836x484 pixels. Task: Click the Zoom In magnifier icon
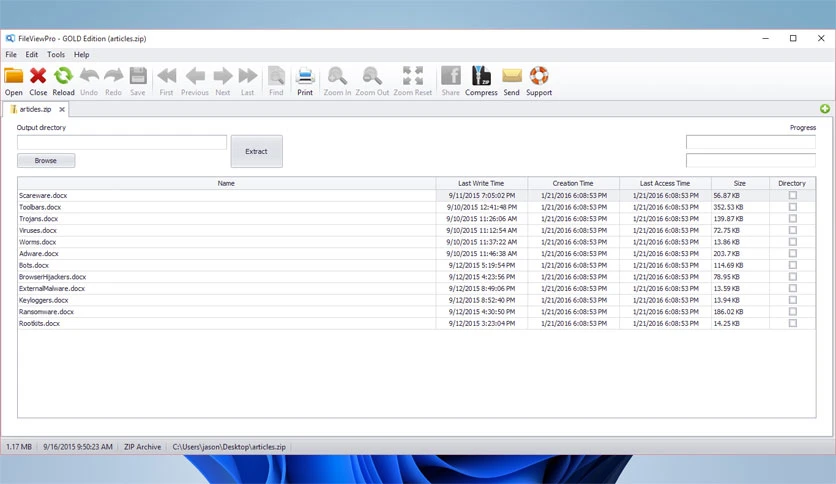pos(337,76)
